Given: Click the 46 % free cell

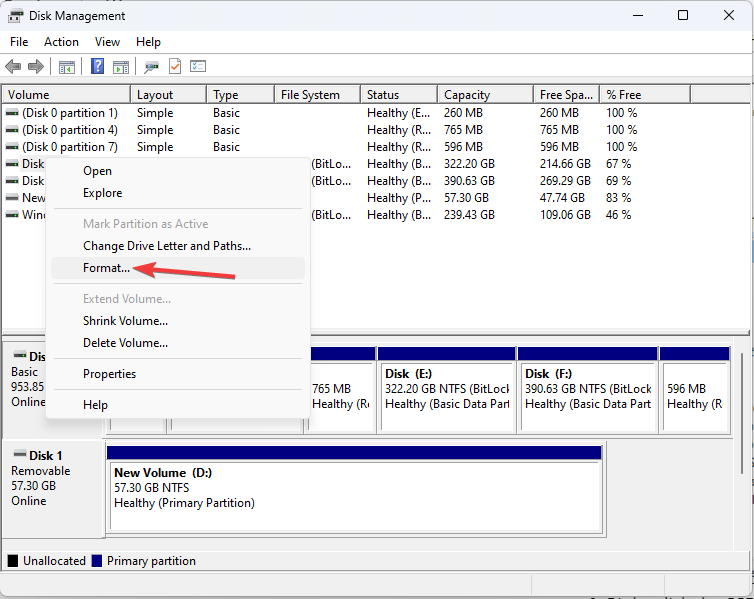Looking at the screenshot, I should click(x=618, y=214).
